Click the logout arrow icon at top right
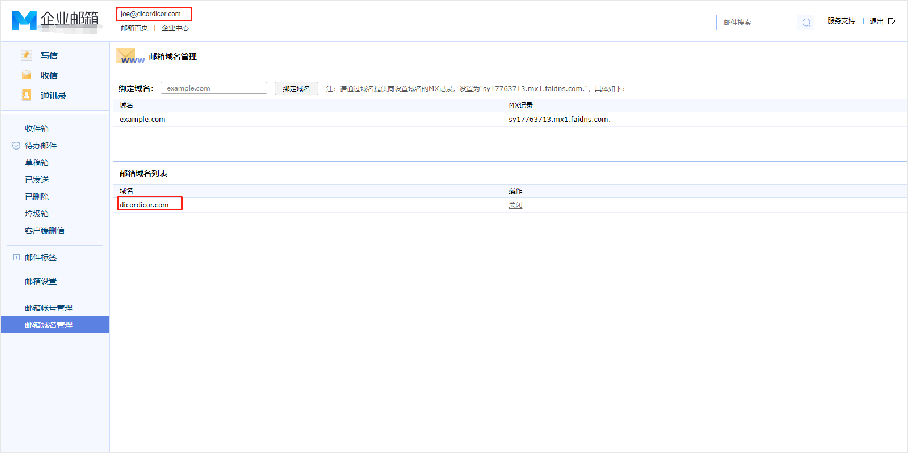Viewport: 909px width, 454px height. click(892, 21)
